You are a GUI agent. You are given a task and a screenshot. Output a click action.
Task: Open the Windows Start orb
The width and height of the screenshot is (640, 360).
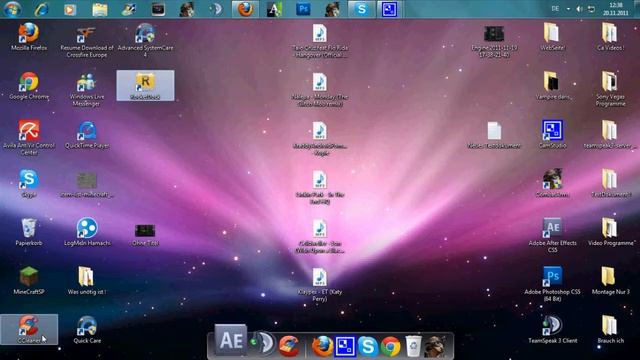coord(12,9)
